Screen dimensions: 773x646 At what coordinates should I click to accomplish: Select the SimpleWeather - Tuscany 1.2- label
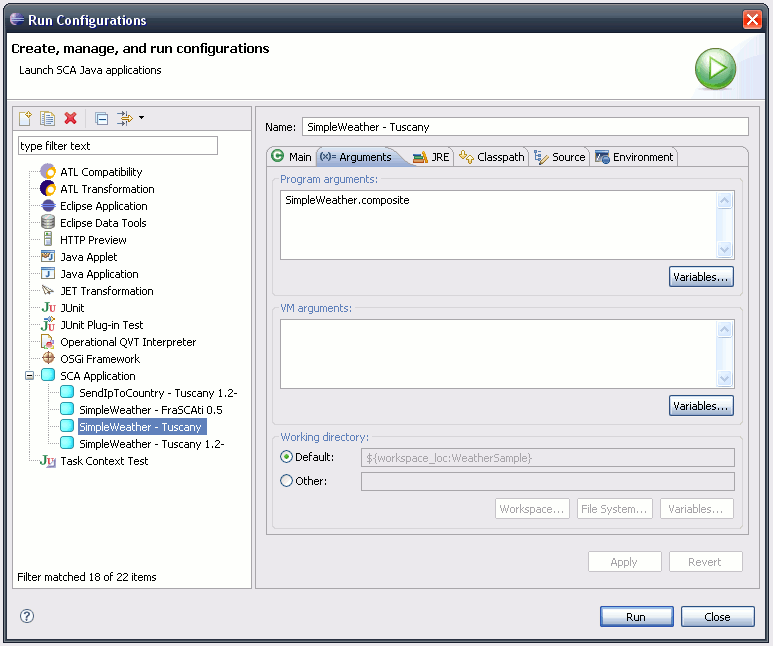tap(152, 444)
